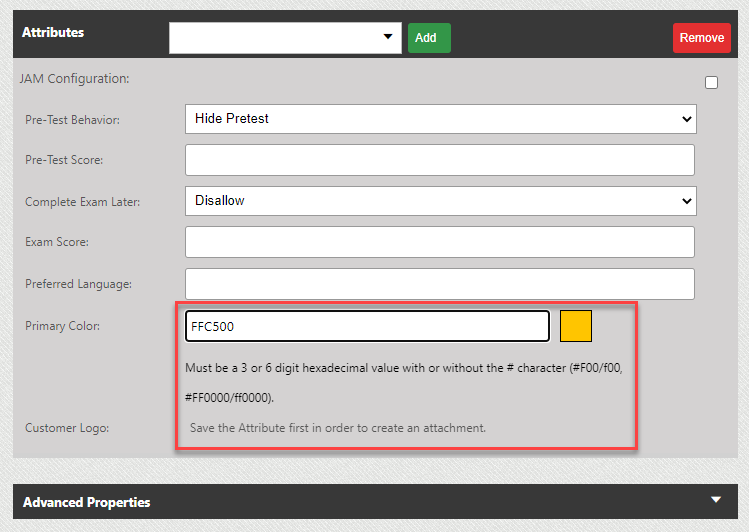Click the Customer Logo label
749x532 pixels.
[67, 428]
